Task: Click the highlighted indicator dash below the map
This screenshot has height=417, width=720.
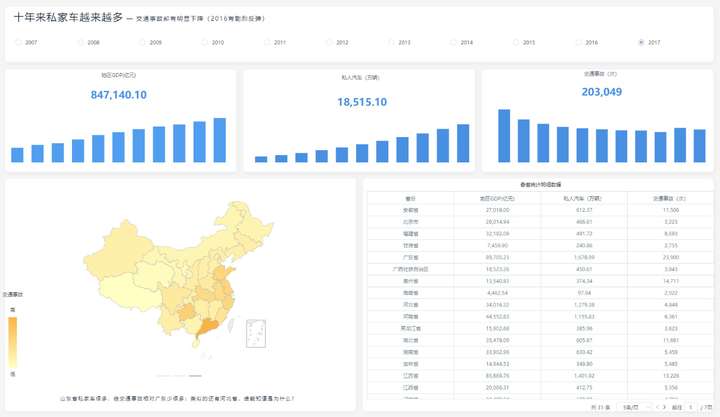Action: pos(195,376)
